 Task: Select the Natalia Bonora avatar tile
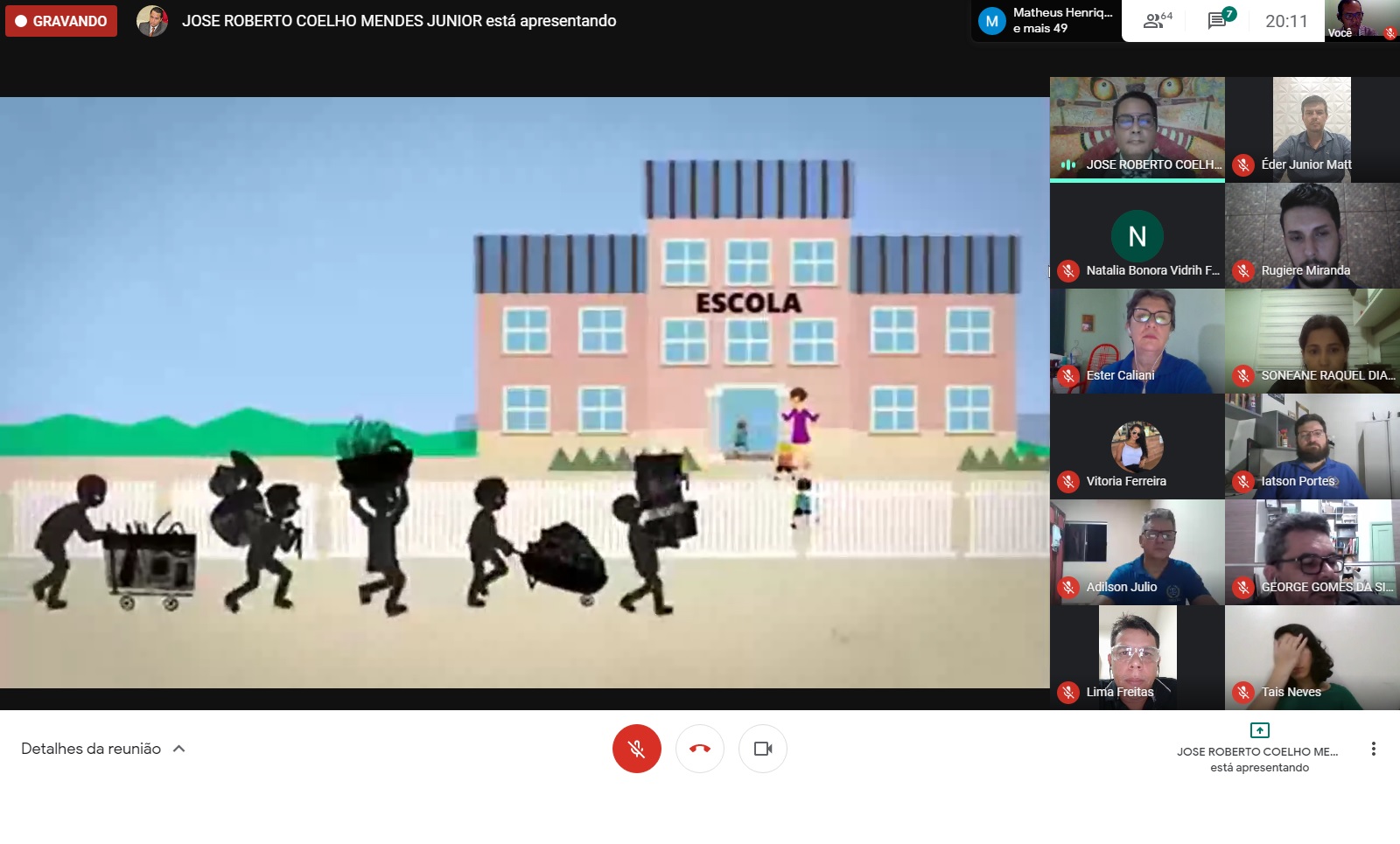click(x=1137, y=235)
